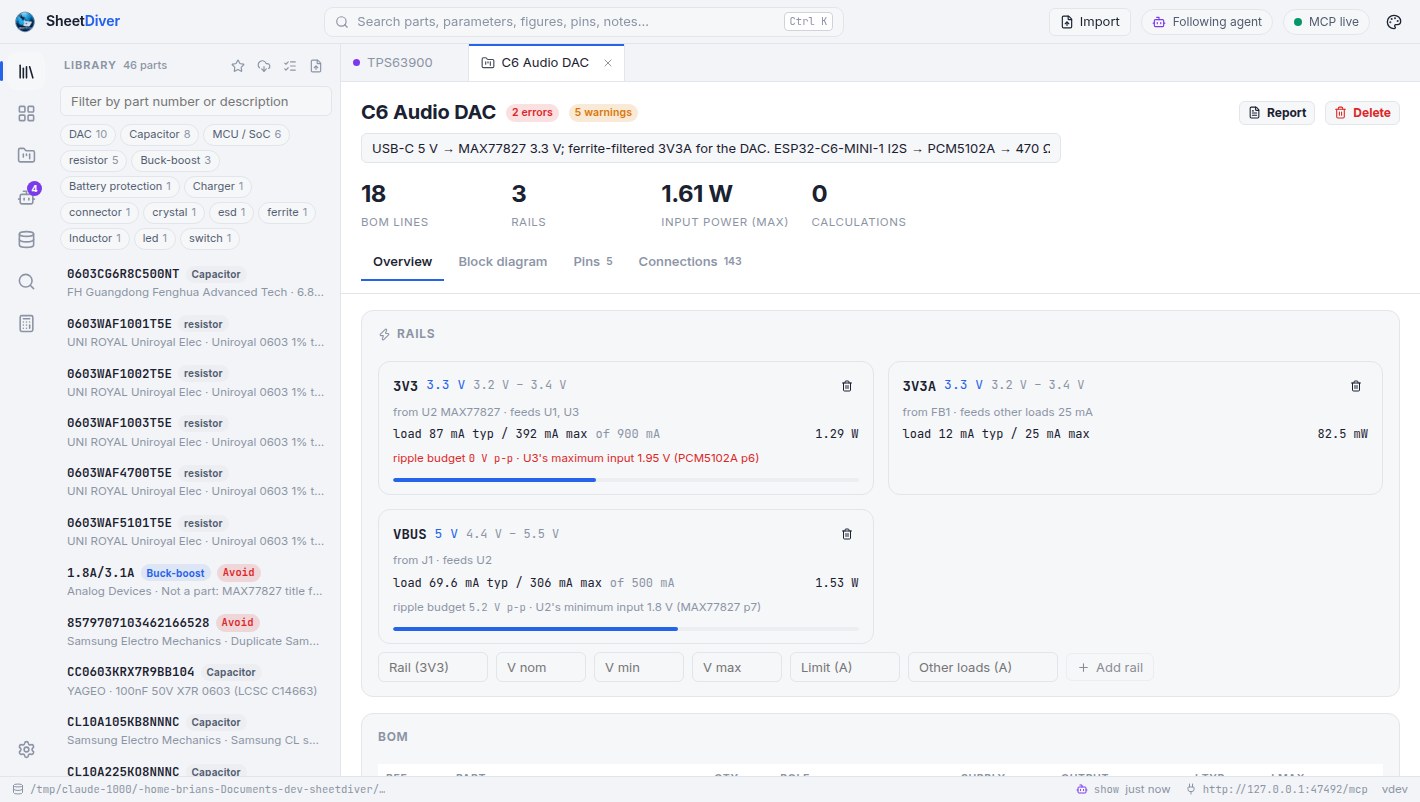Select the CC0603KRX7R9BB104 library part
This screenshot has height=802, width=1420.
coord(196,680)
